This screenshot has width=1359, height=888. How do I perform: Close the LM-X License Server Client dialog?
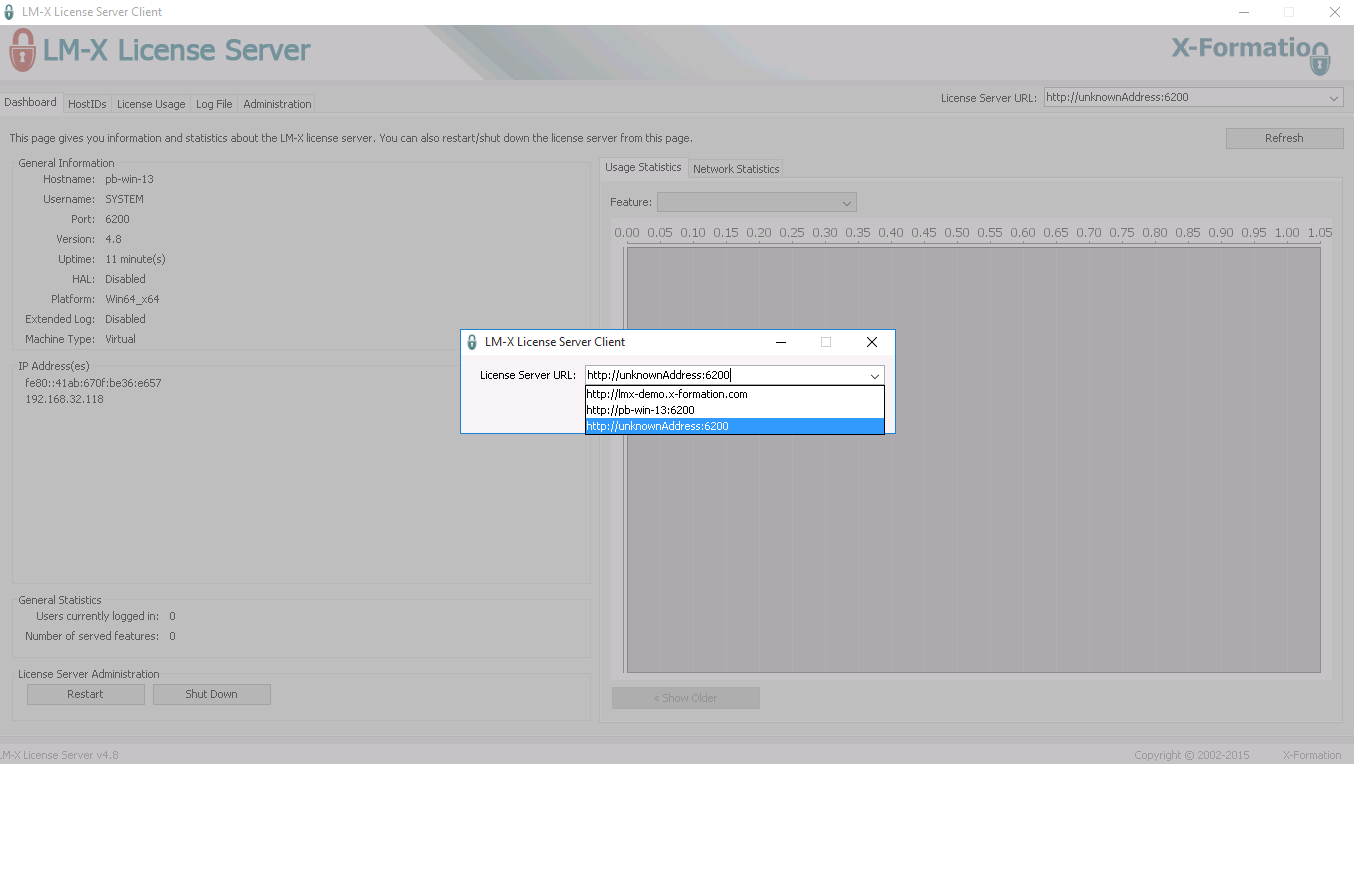pos(871,342)
